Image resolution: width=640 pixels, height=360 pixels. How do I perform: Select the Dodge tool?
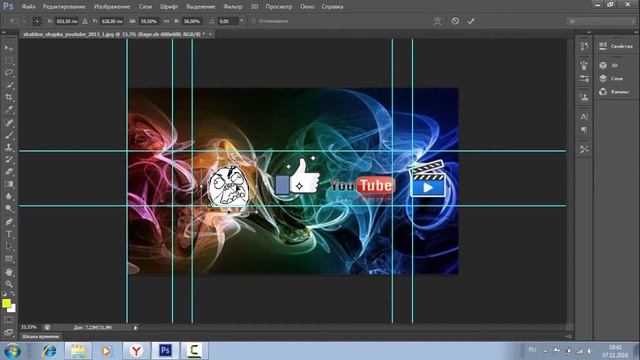[9, 209]
